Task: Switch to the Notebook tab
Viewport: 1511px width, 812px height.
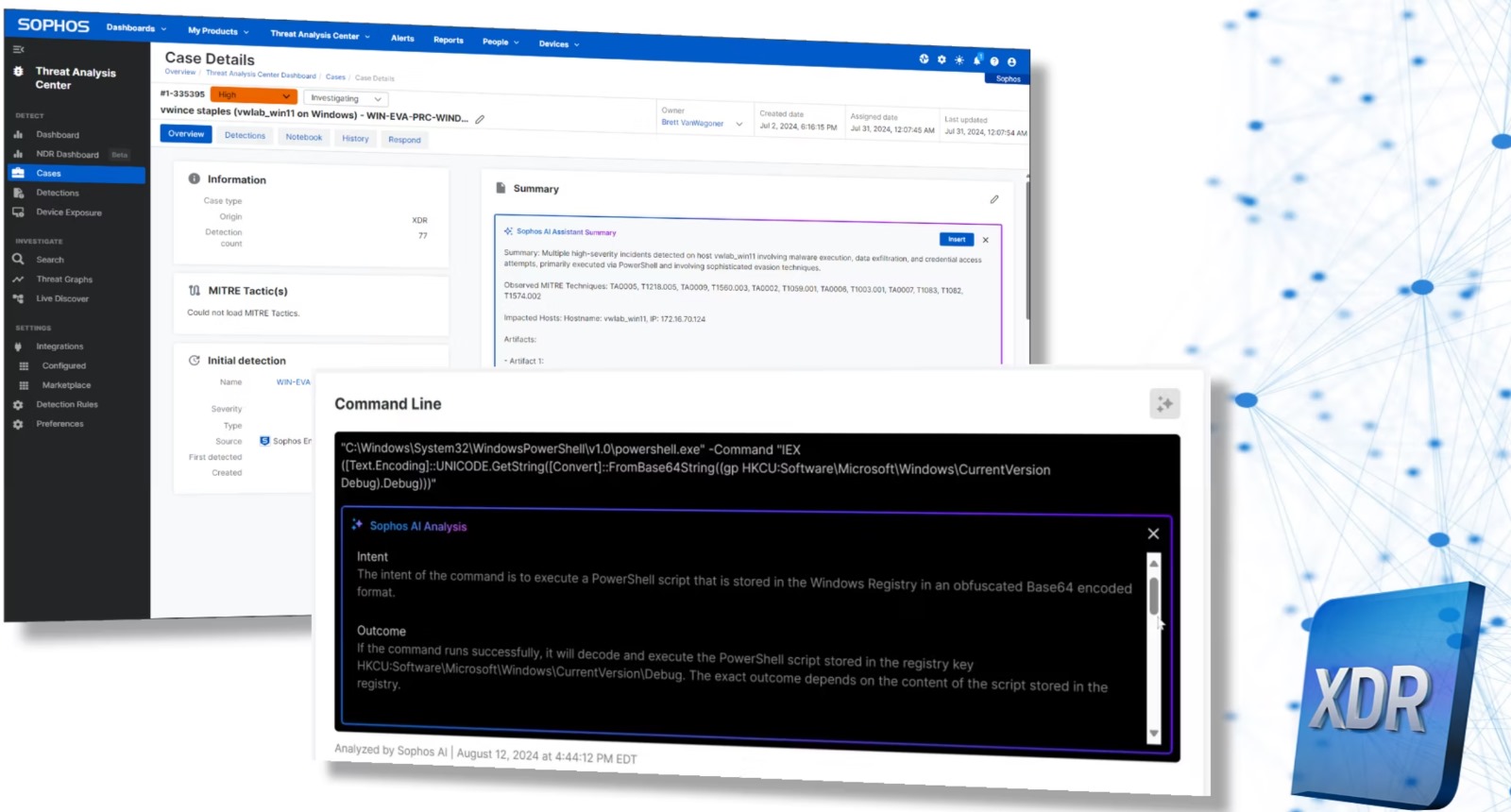Action: coord(304,138)
